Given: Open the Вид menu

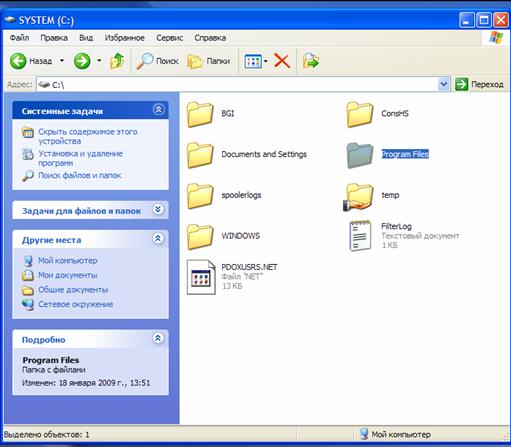Looking at the screenshot, I should (86, 38).
